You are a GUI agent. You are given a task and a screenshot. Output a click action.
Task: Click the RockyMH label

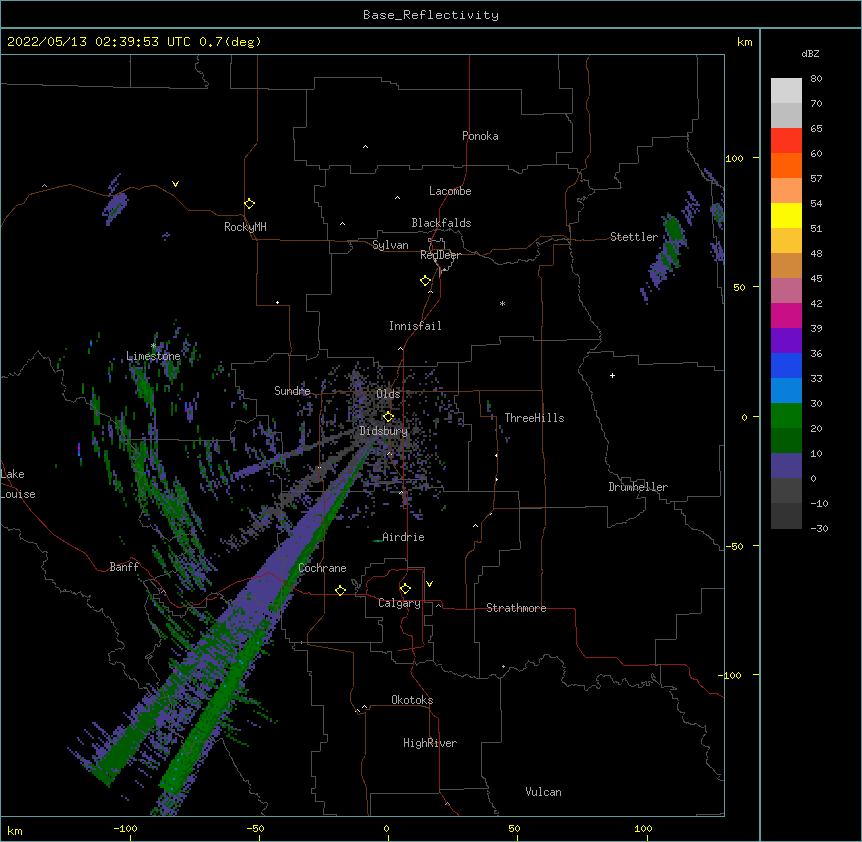click(245, 227)
